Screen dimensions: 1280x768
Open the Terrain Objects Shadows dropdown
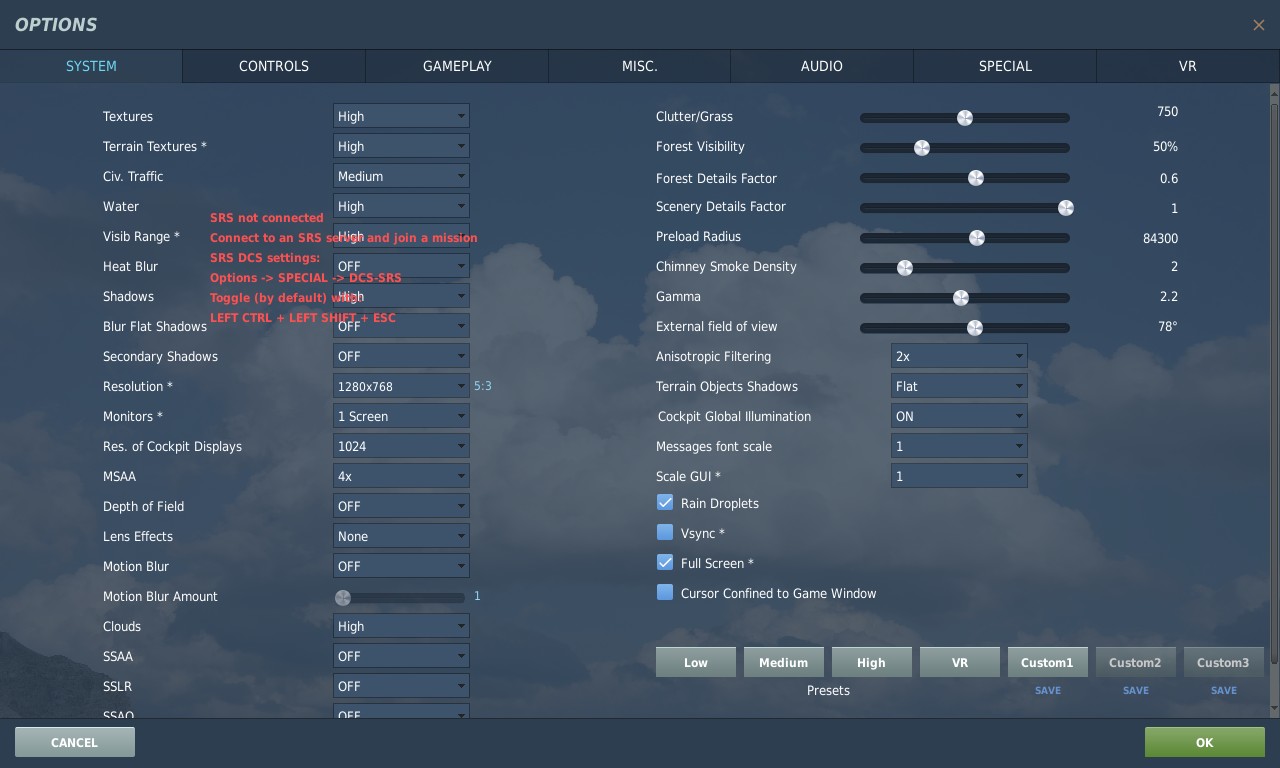click(959, 386)
